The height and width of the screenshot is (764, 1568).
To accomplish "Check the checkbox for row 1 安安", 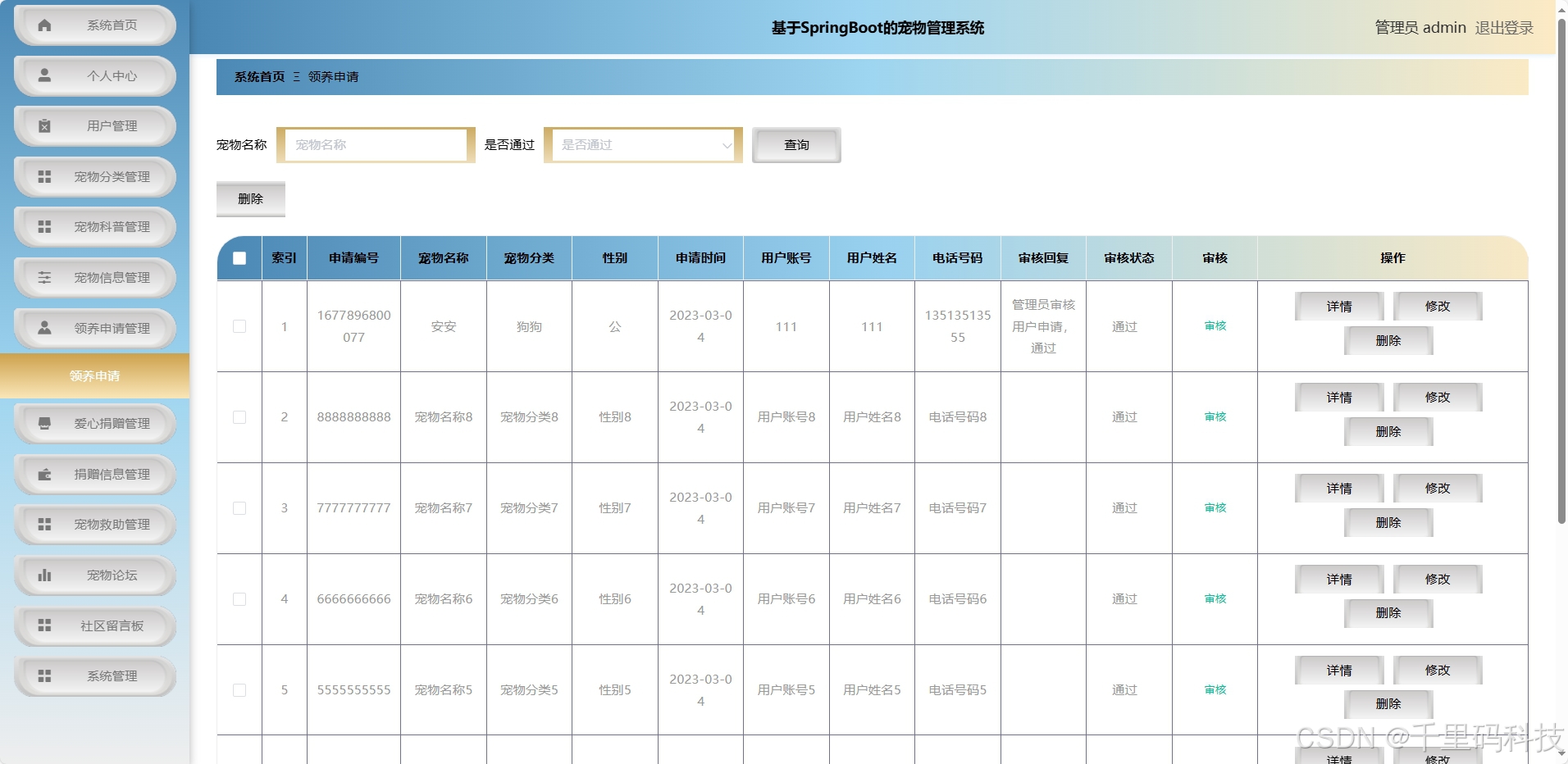I will pos(239,326).
